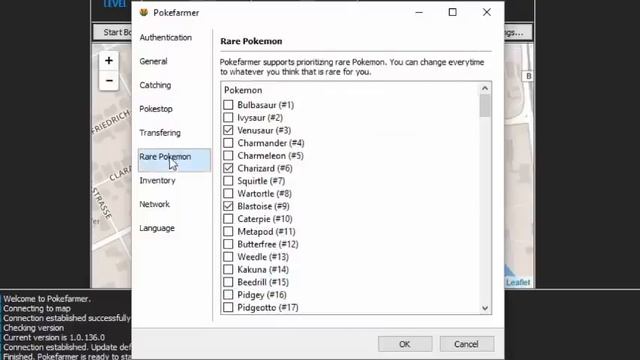Click the Start Bot button behind dialog
640x360 pixels.
[113, 32]
